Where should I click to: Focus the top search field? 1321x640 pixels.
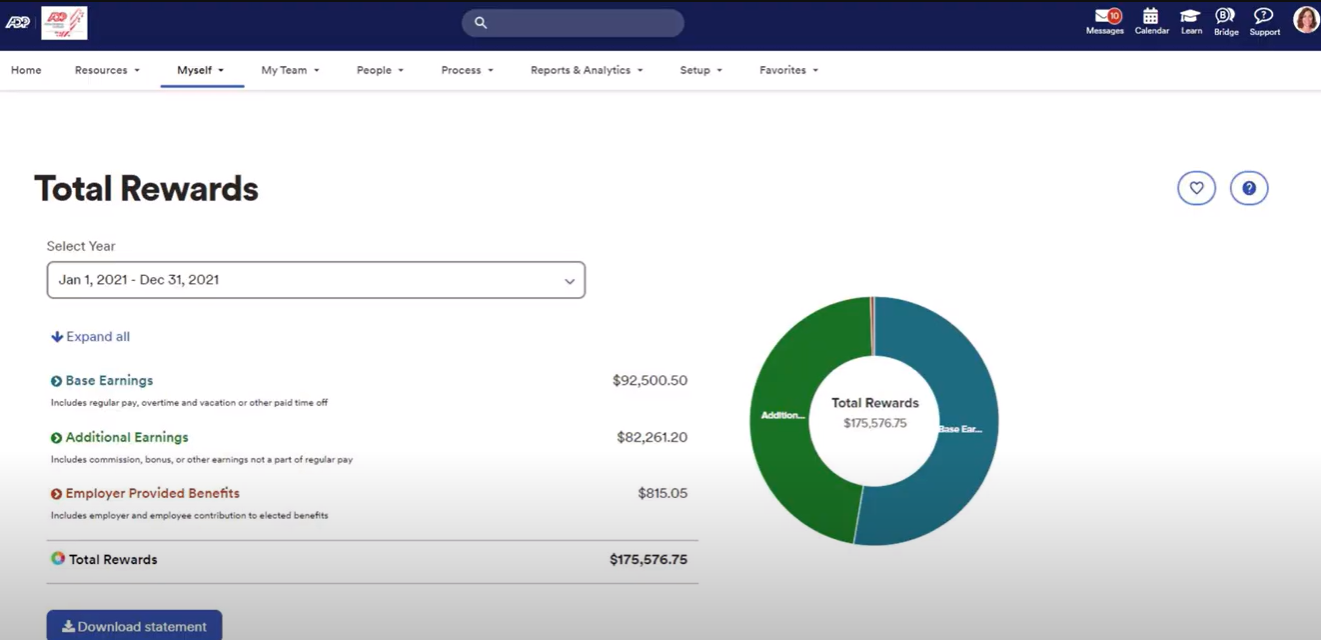click(573, 23)
